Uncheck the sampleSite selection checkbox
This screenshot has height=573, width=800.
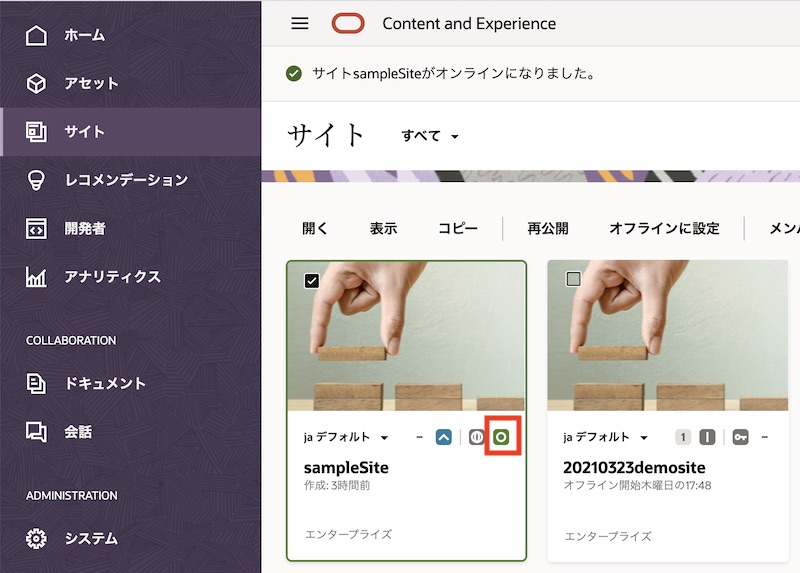[x=311, y=281]
